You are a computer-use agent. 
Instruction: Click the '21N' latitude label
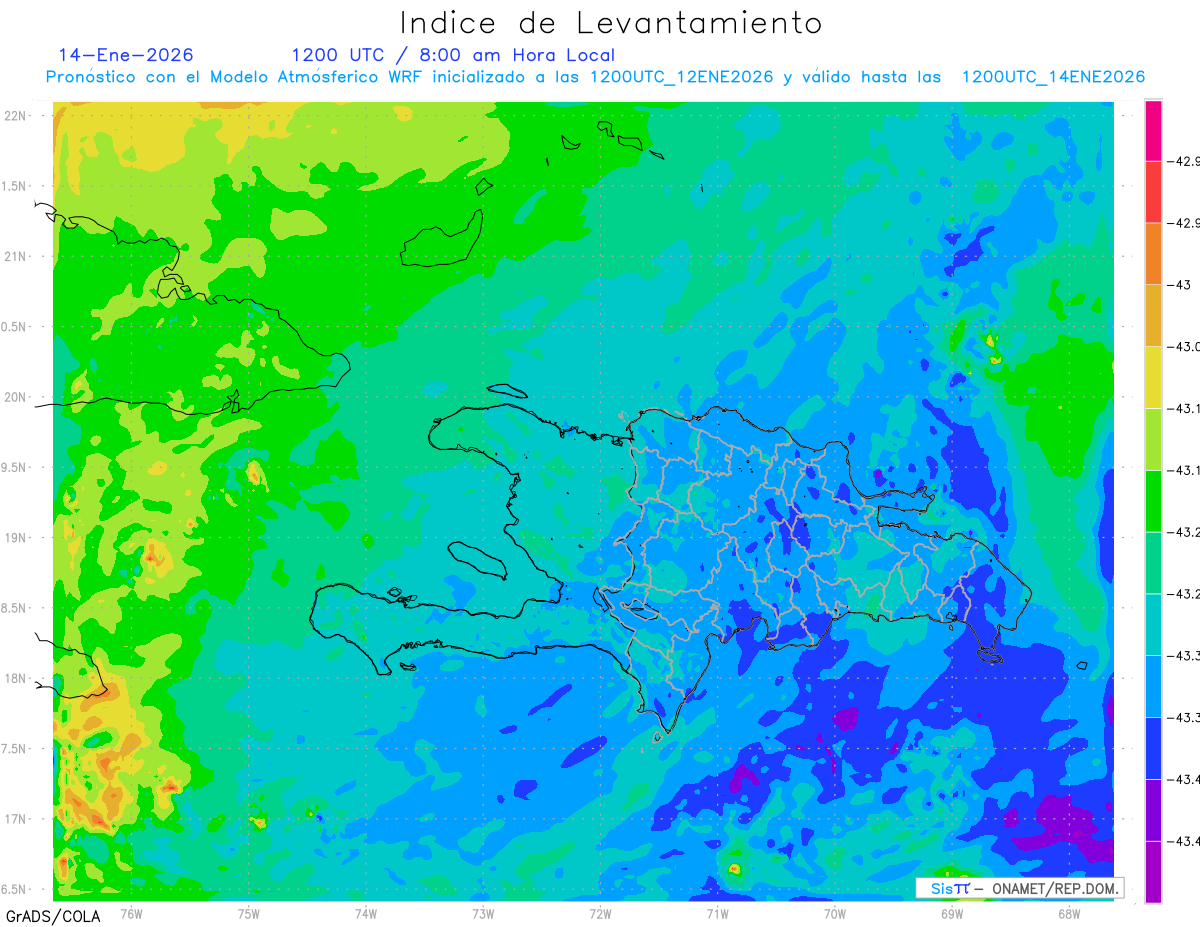click(16, 257)
